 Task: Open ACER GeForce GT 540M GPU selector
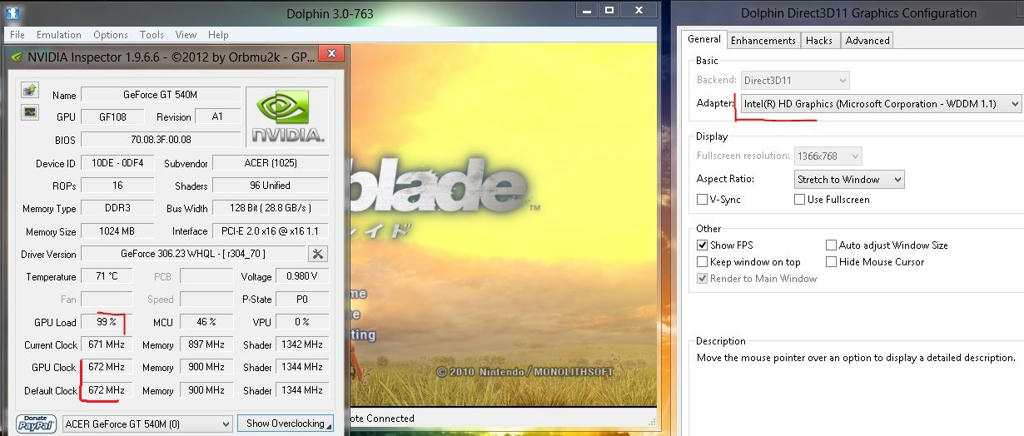(x=147, y=424)
